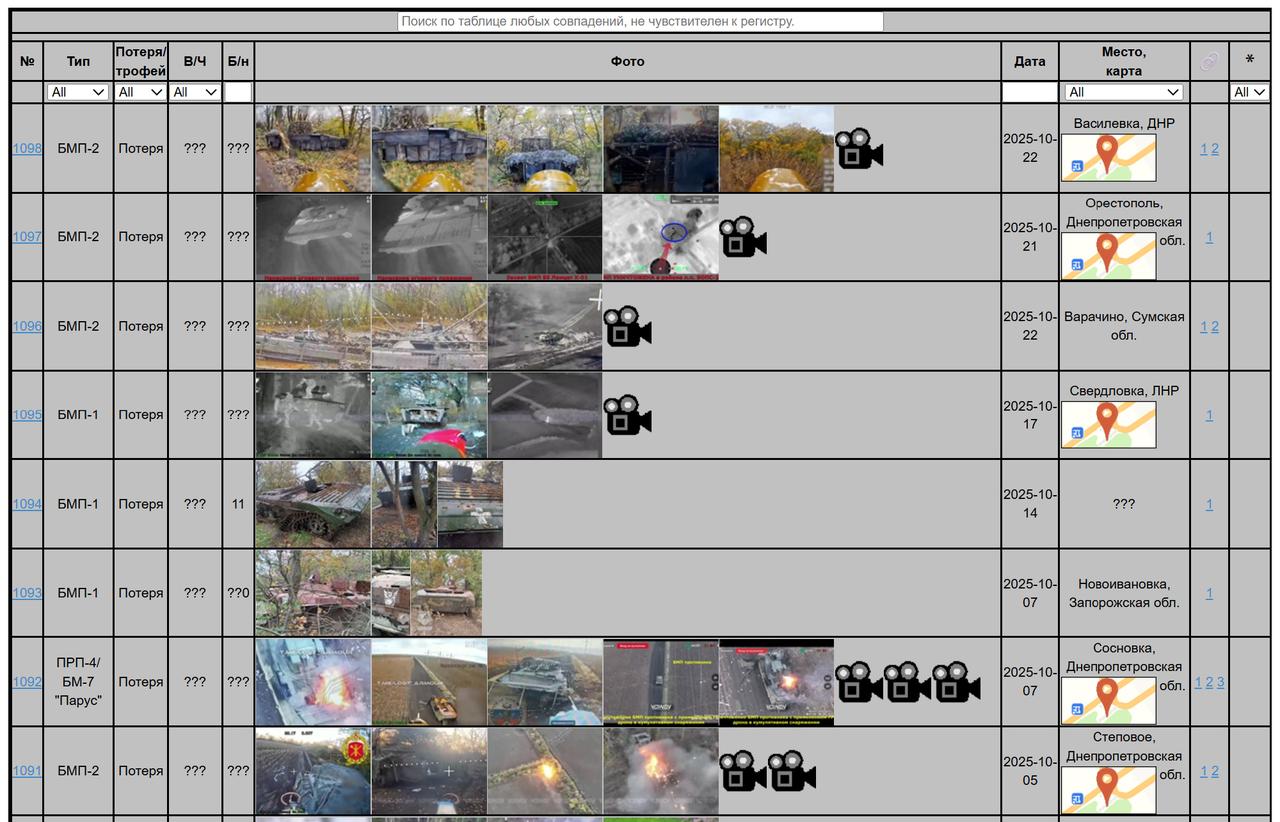Open source link 2 in row 1091

pos(1215,771)
